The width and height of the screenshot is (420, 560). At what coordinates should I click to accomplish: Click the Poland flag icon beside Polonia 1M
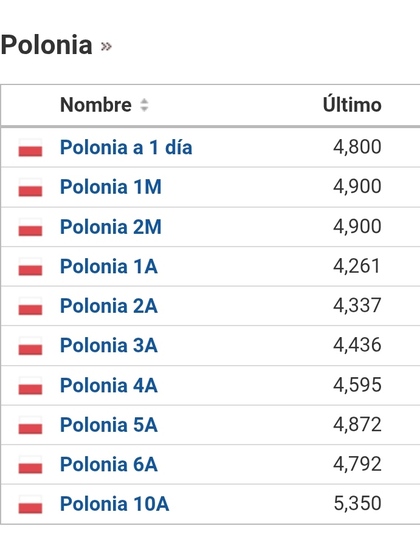pos(30,188)
